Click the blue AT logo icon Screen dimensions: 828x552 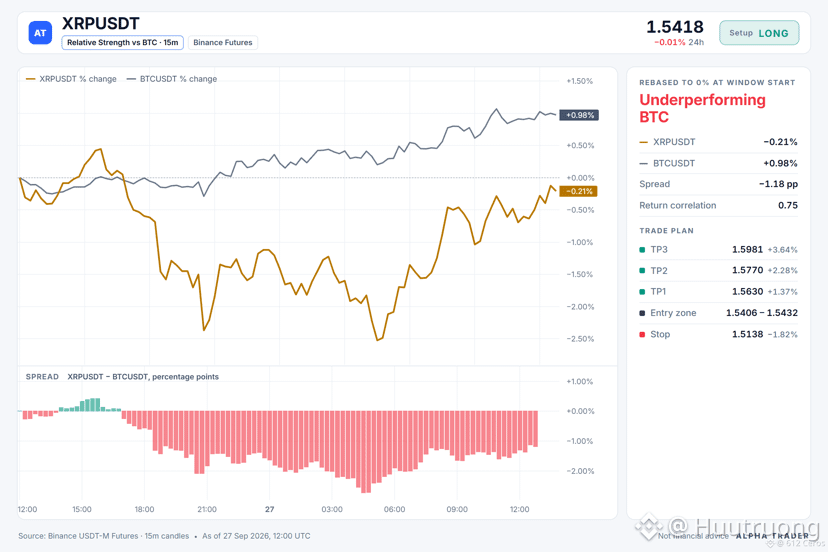(40, 33)
